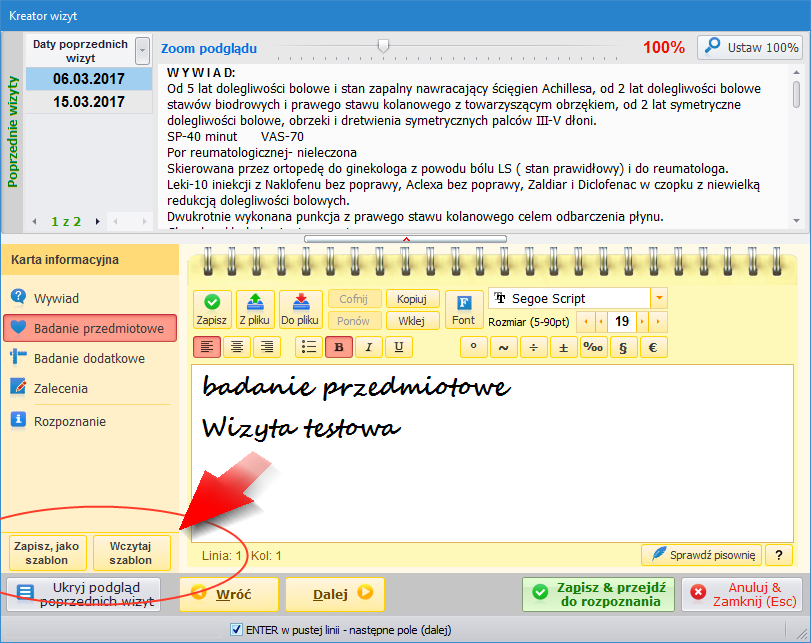Open the Segoe Script font dropdown

[659, 298]
